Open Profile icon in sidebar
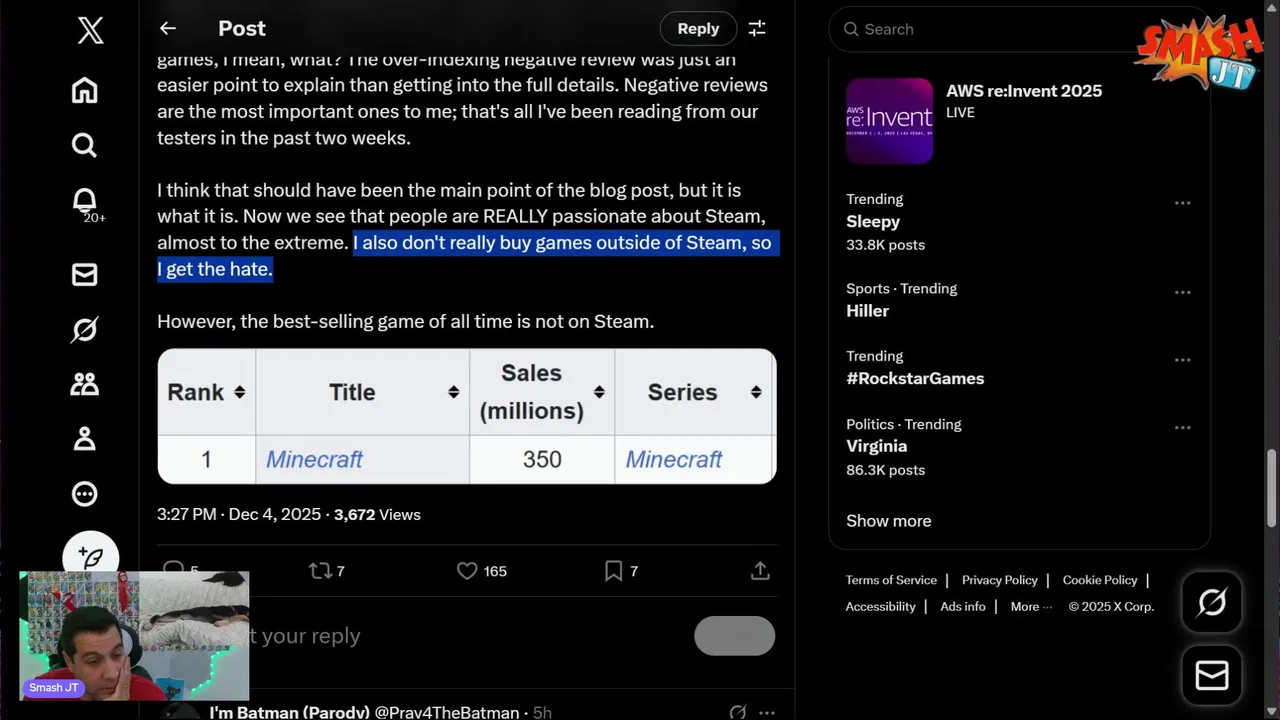The image size is (1280, 720). coord(85,438)
